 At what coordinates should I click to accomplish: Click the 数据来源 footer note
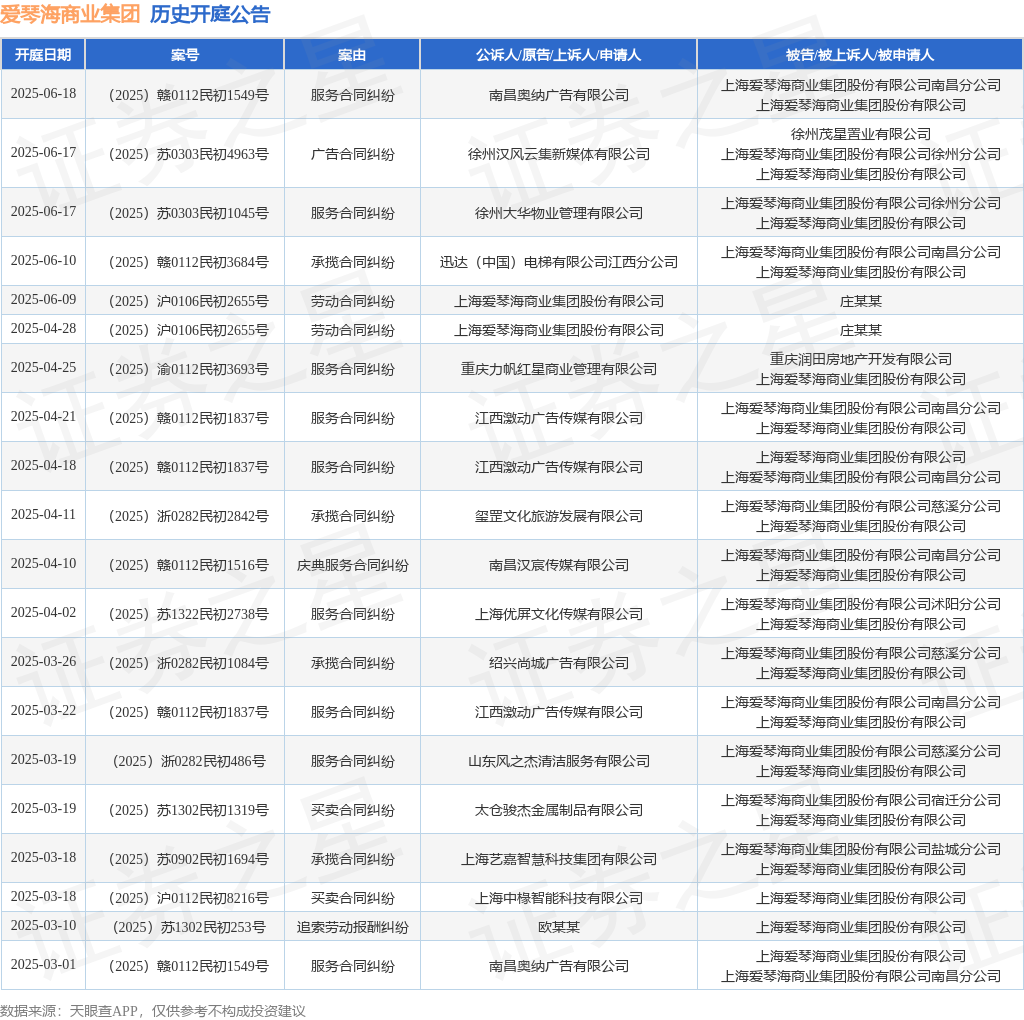(x=153, y=1011)
